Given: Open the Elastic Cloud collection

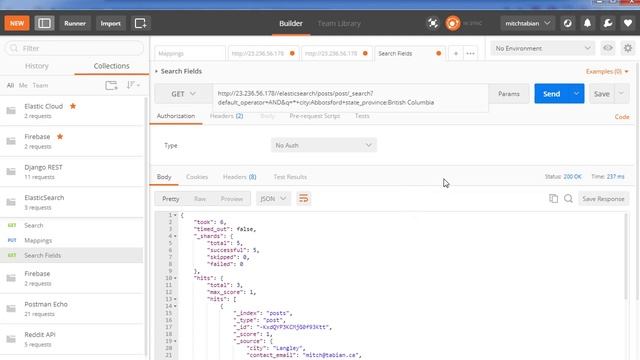Looking at the screenshot, I should (71, 111).
